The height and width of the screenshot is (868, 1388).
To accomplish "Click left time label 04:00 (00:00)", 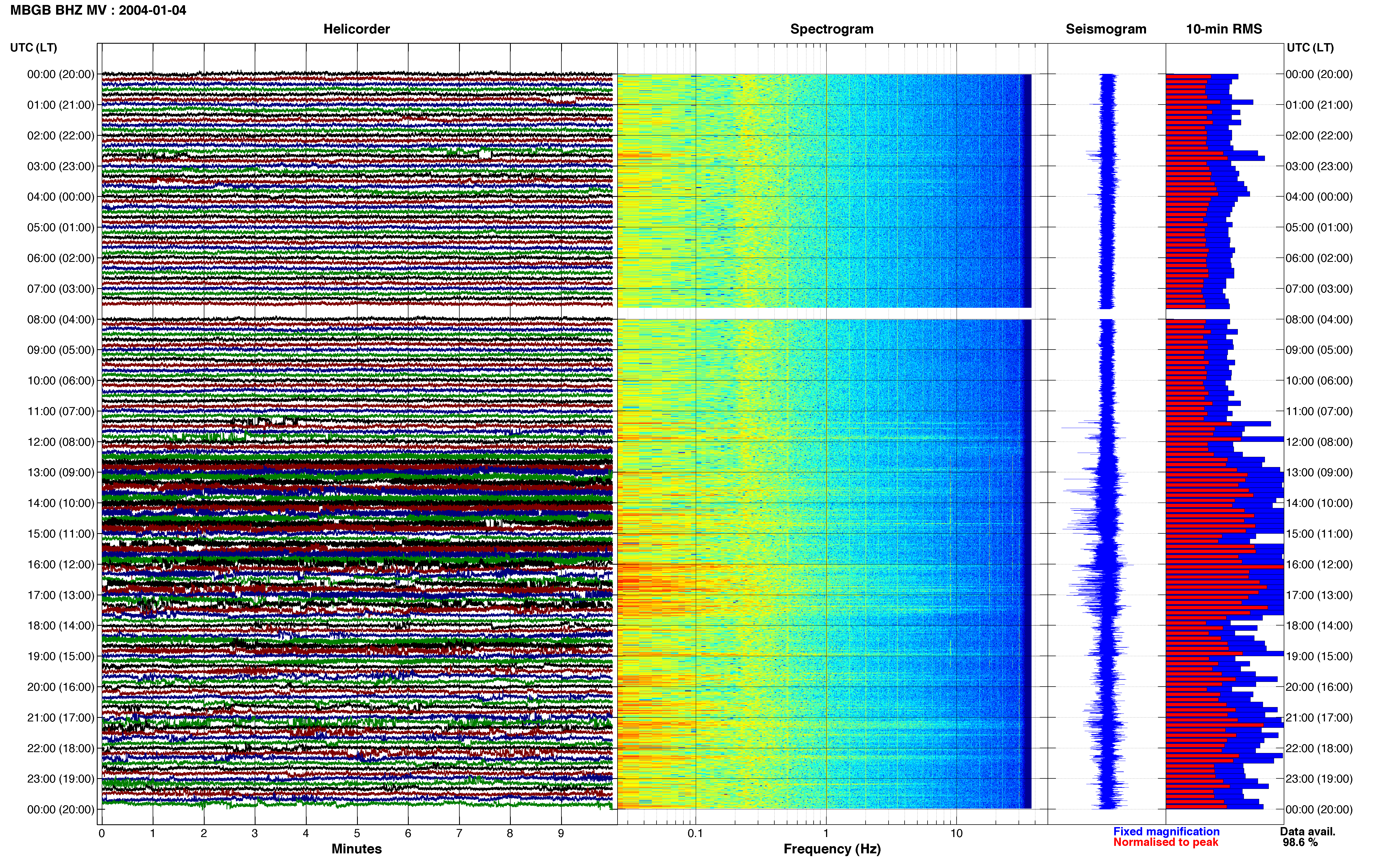I will pos(61,197).
